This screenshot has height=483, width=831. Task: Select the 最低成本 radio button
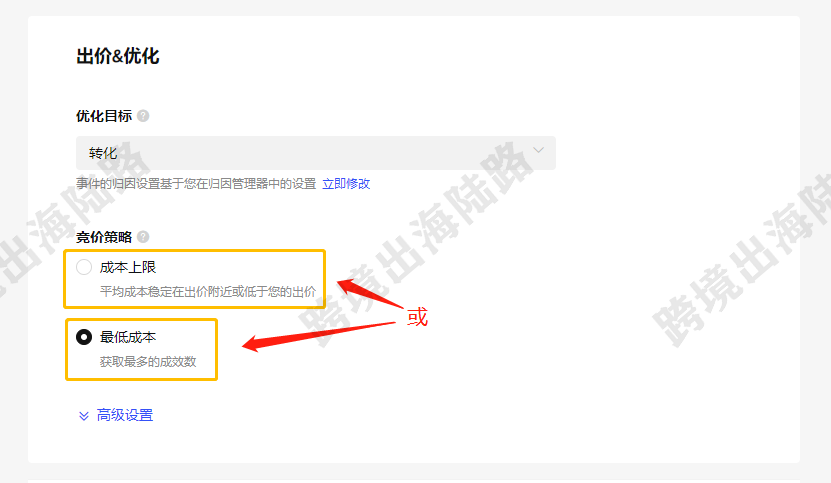pyautogui.click(x=84, y=337)
